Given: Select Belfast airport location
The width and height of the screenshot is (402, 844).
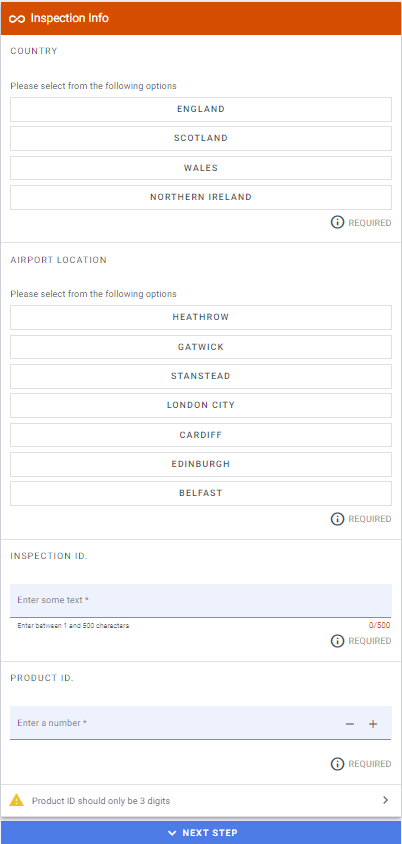Looking at the screenshot, I should [201, 494].
